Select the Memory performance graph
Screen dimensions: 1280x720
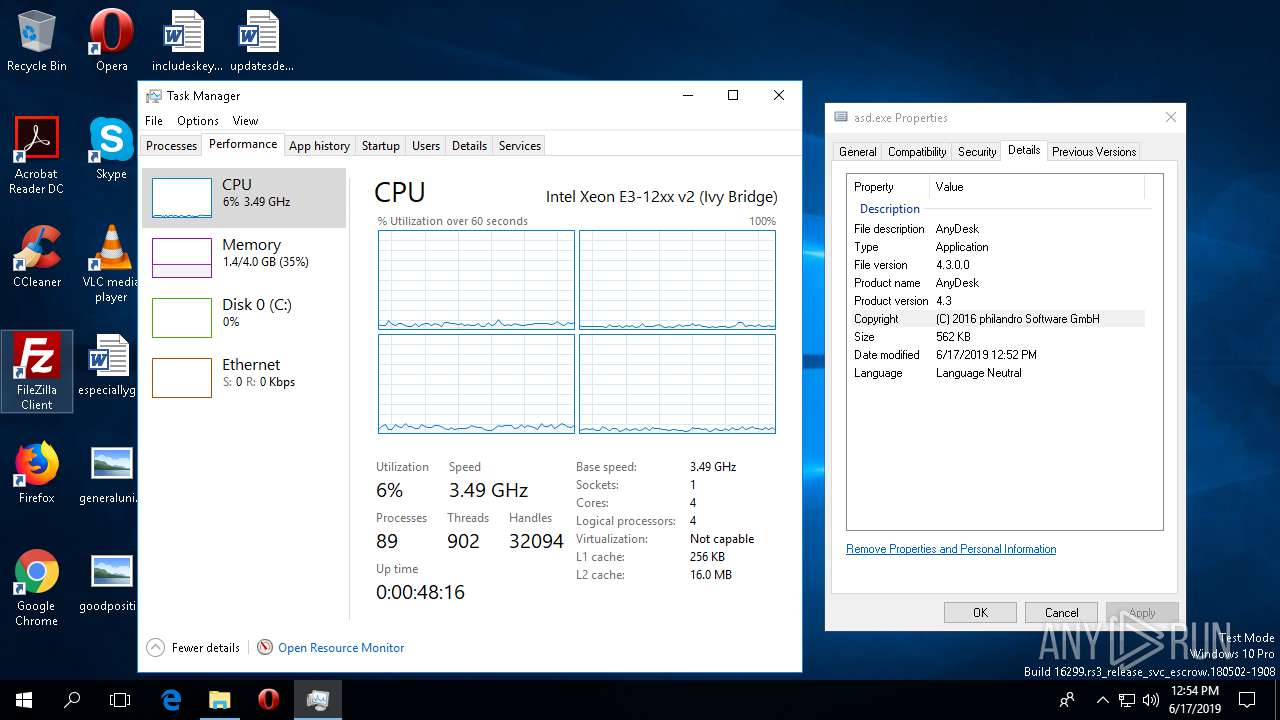pyautogui.click(x=244, y=258)
